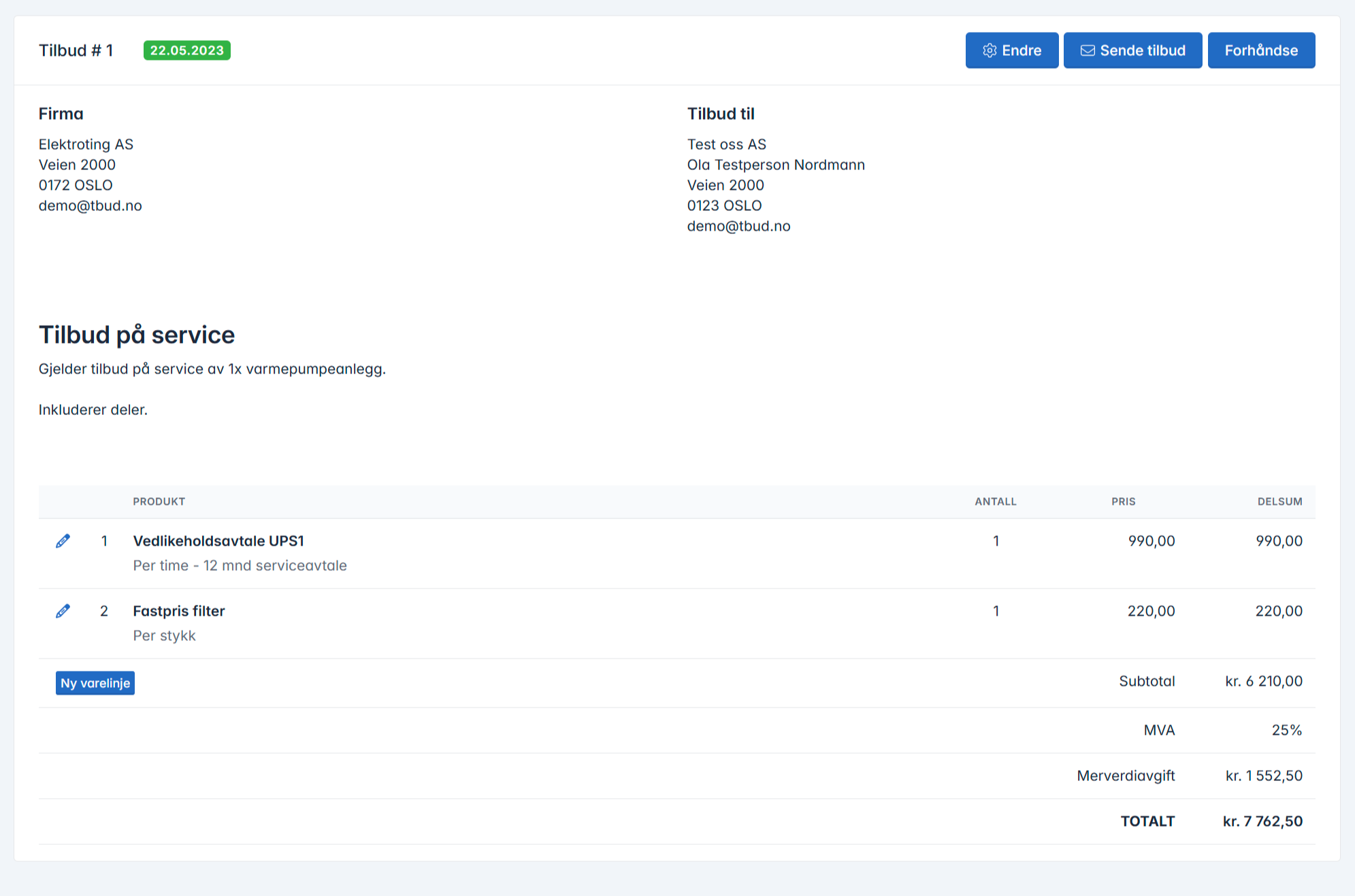Click the green 22.05.2023 date badge
Viewport: 1355px width, 896px height.
(186, 50)
